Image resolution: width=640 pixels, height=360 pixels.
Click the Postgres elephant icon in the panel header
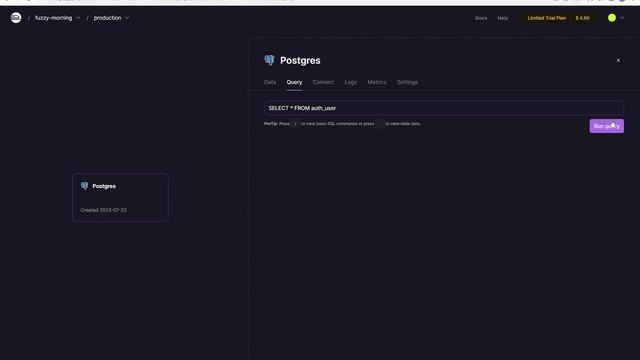pos(269,60)
